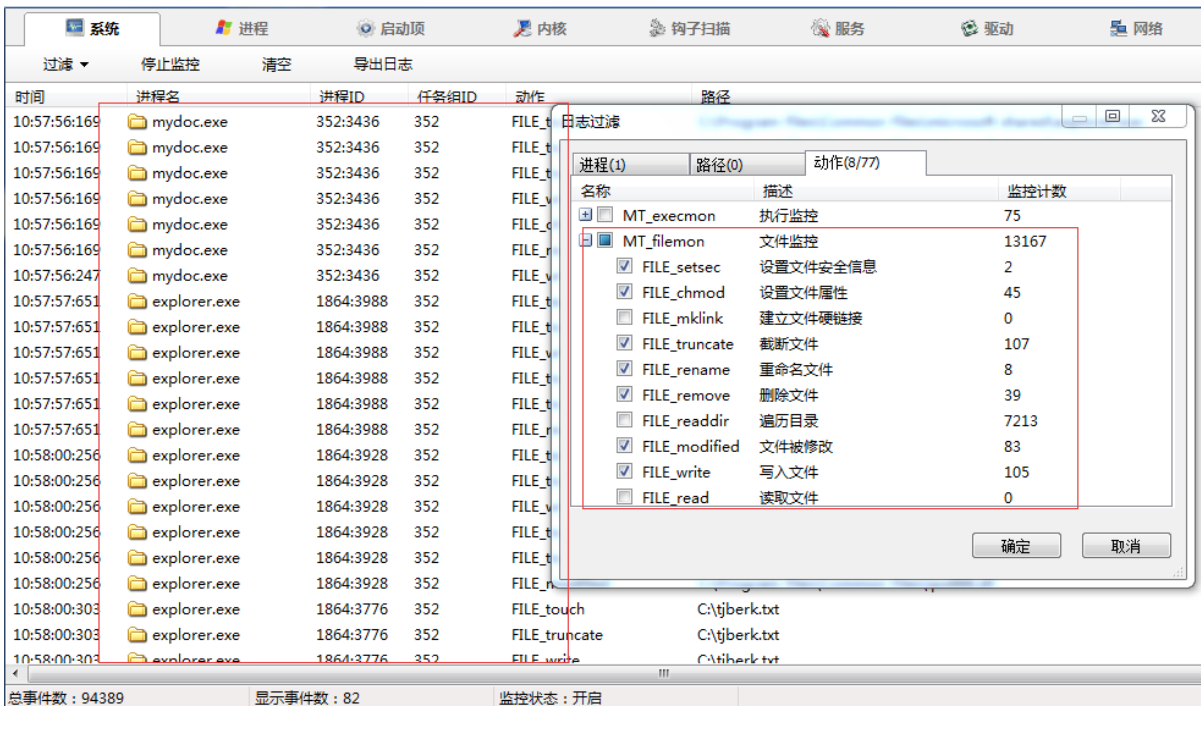This screenshot has width=1204, height=732.
Task: Click the horizontal scrollbar thumb of the log list
Action: tap(662, 673)
